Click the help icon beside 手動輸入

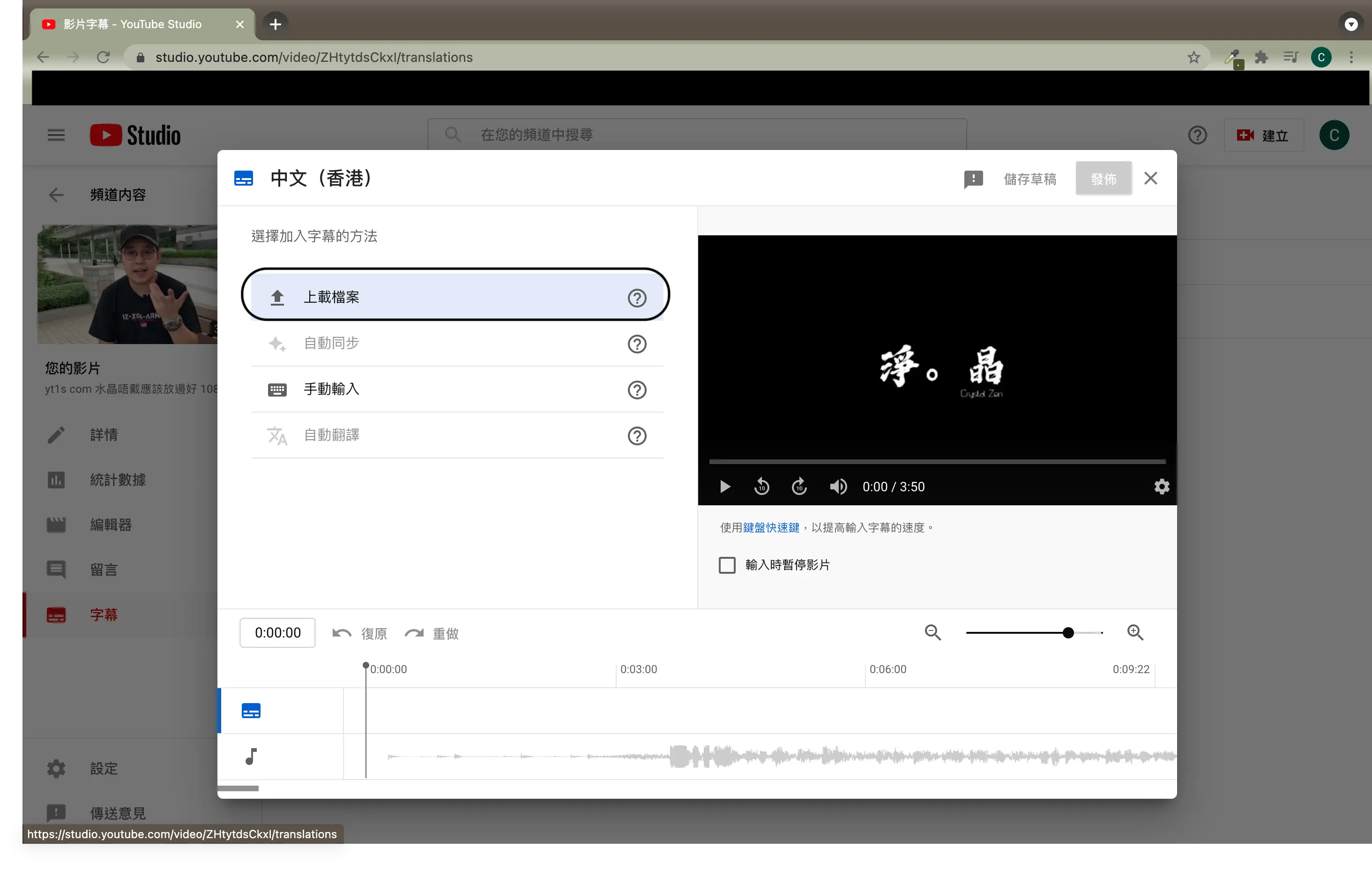tap(636, 390)
